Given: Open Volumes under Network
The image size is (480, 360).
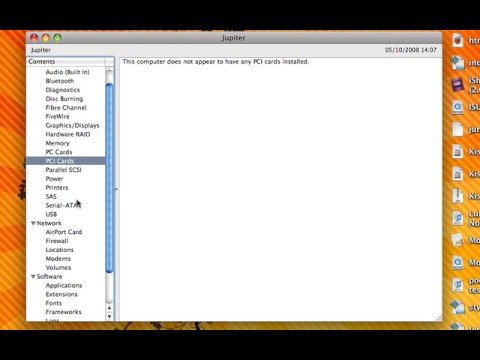Looking at the screenshot, I should click(58, 268).
